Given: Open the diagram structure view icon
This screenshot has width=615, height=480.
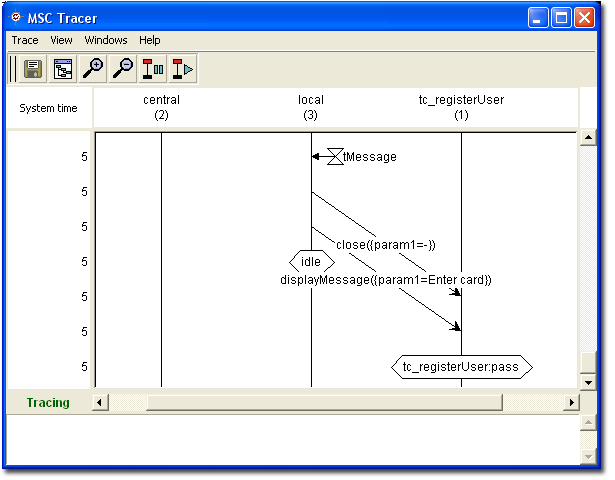Looking at the screenshot, I should pyautogui.click(x=63, y=69).
